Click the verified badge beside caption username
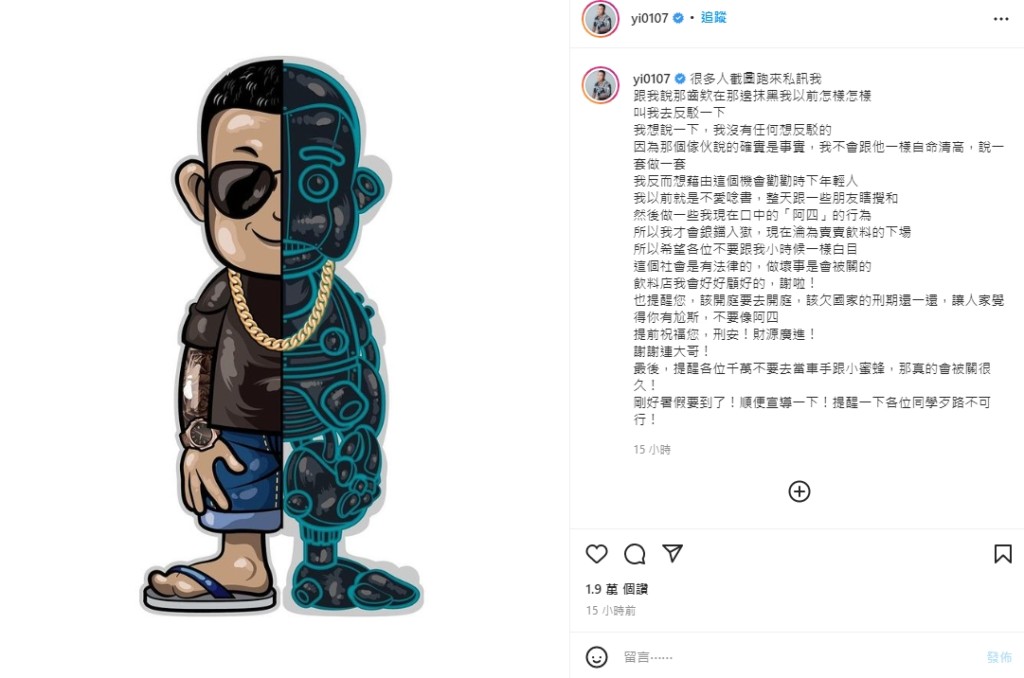1024x678 pixels. (x=680, y=79)
